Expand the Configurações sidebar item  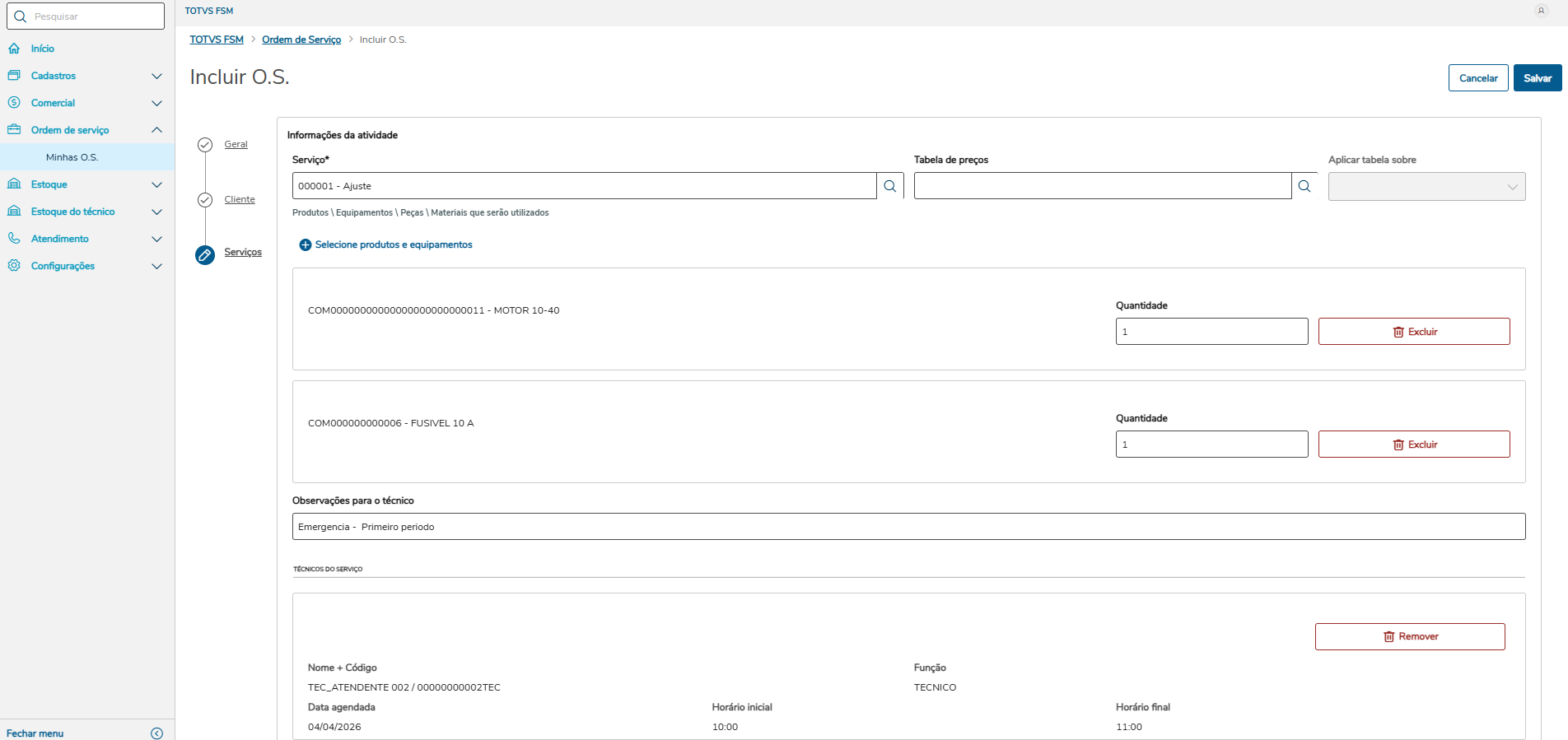pos(156,266)
